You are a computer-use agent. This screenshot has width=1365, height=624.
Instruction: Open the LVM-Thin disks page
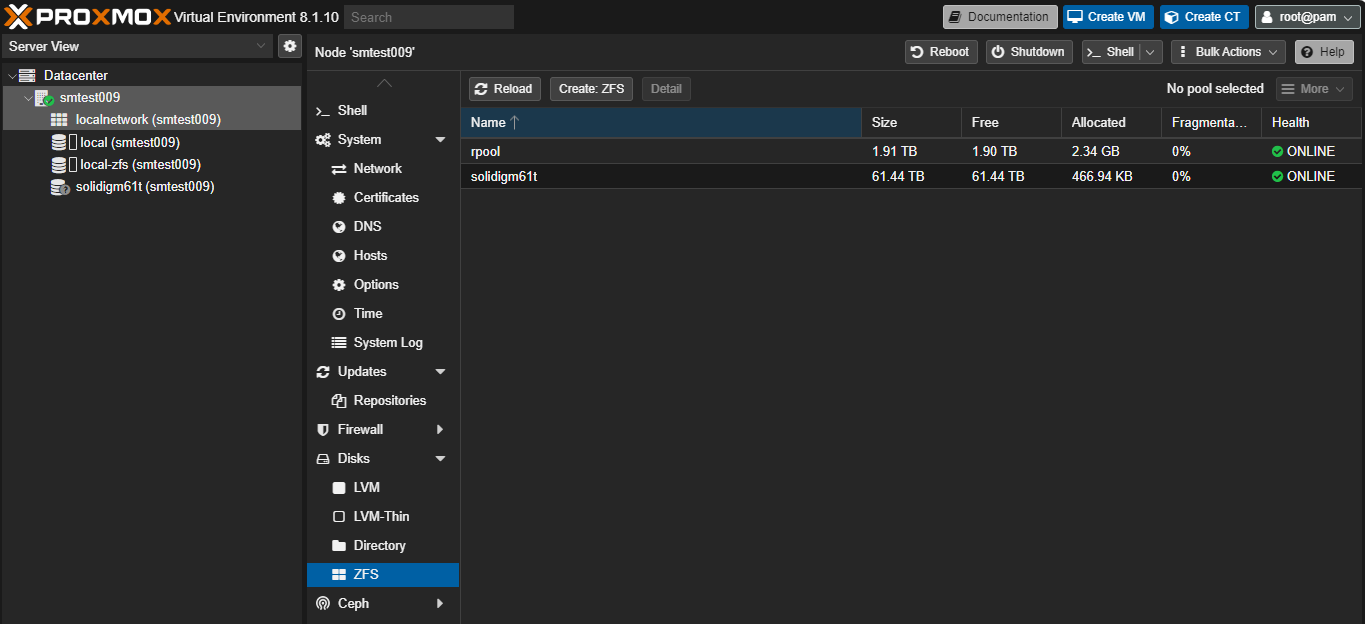381,517
